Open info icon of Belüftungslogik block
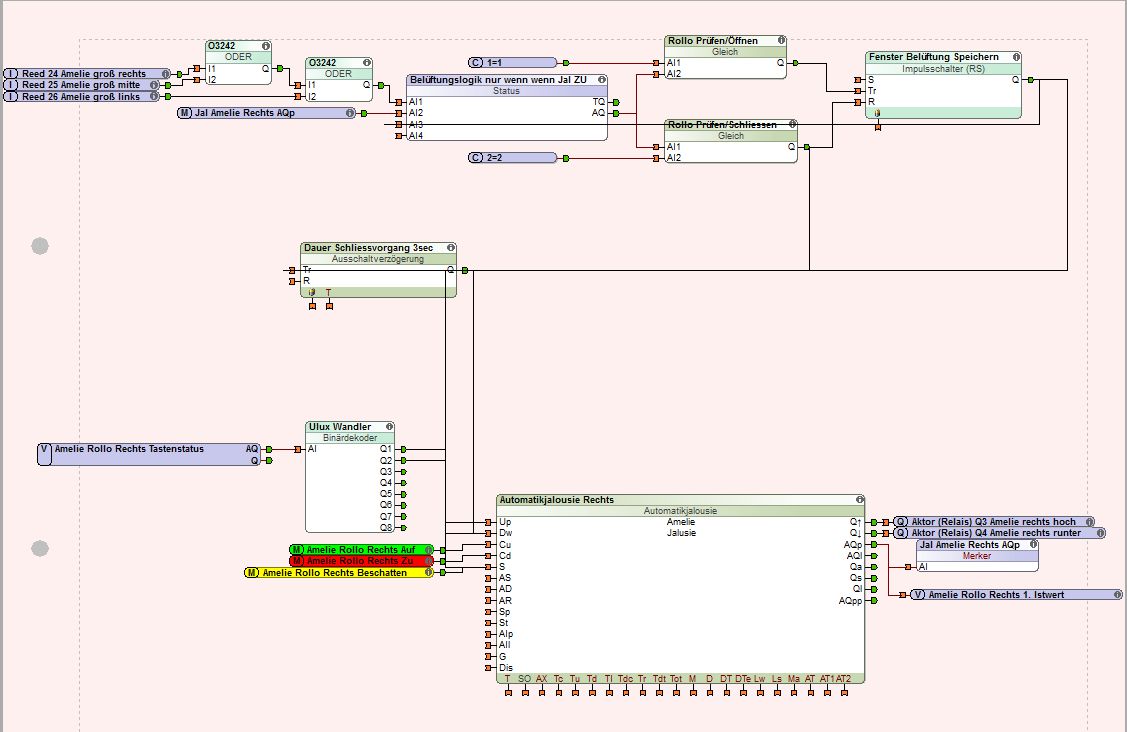The width and height of the screenshot is (1127, 732). [602, 80]
